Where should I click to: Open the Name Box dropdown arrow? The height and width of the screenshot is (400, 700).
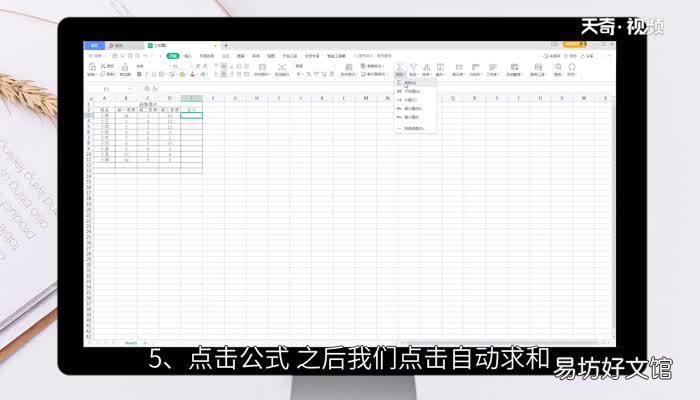pos(130,89)
